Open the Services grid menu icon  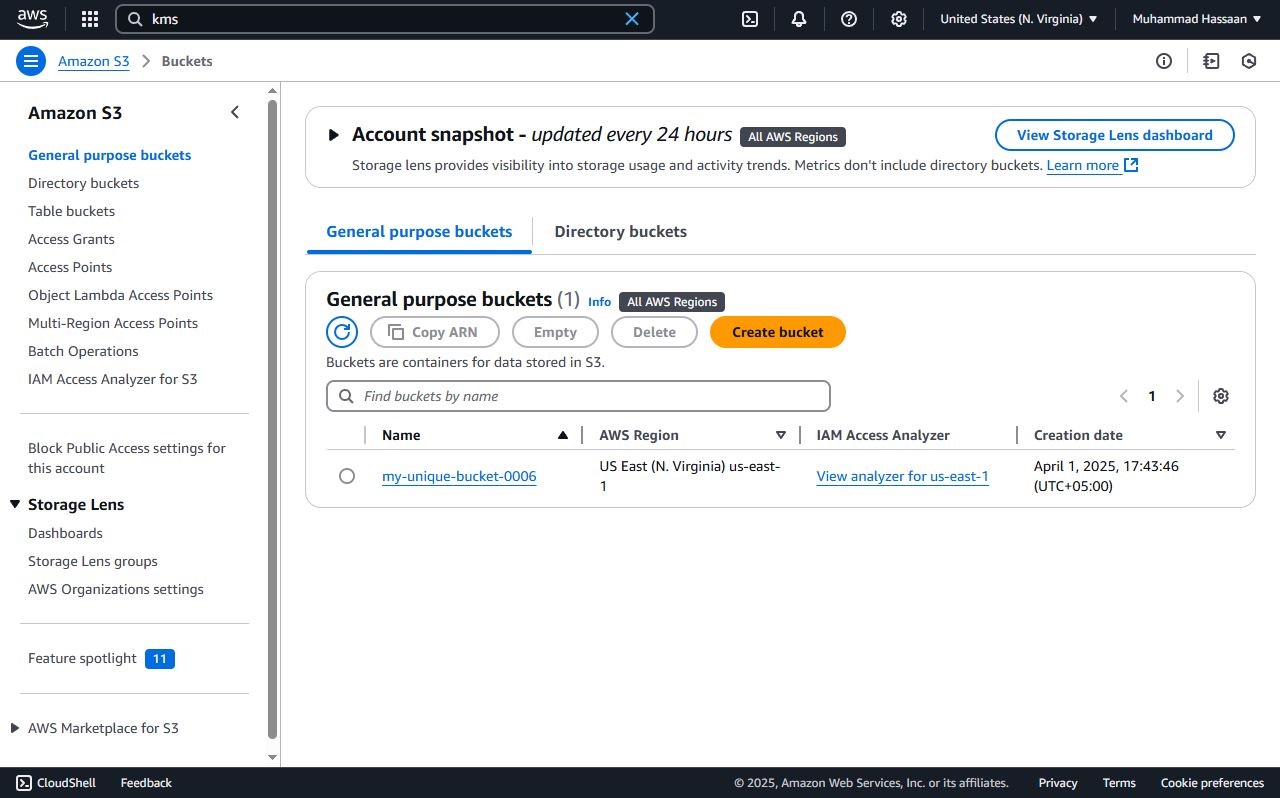coord(90,19)
